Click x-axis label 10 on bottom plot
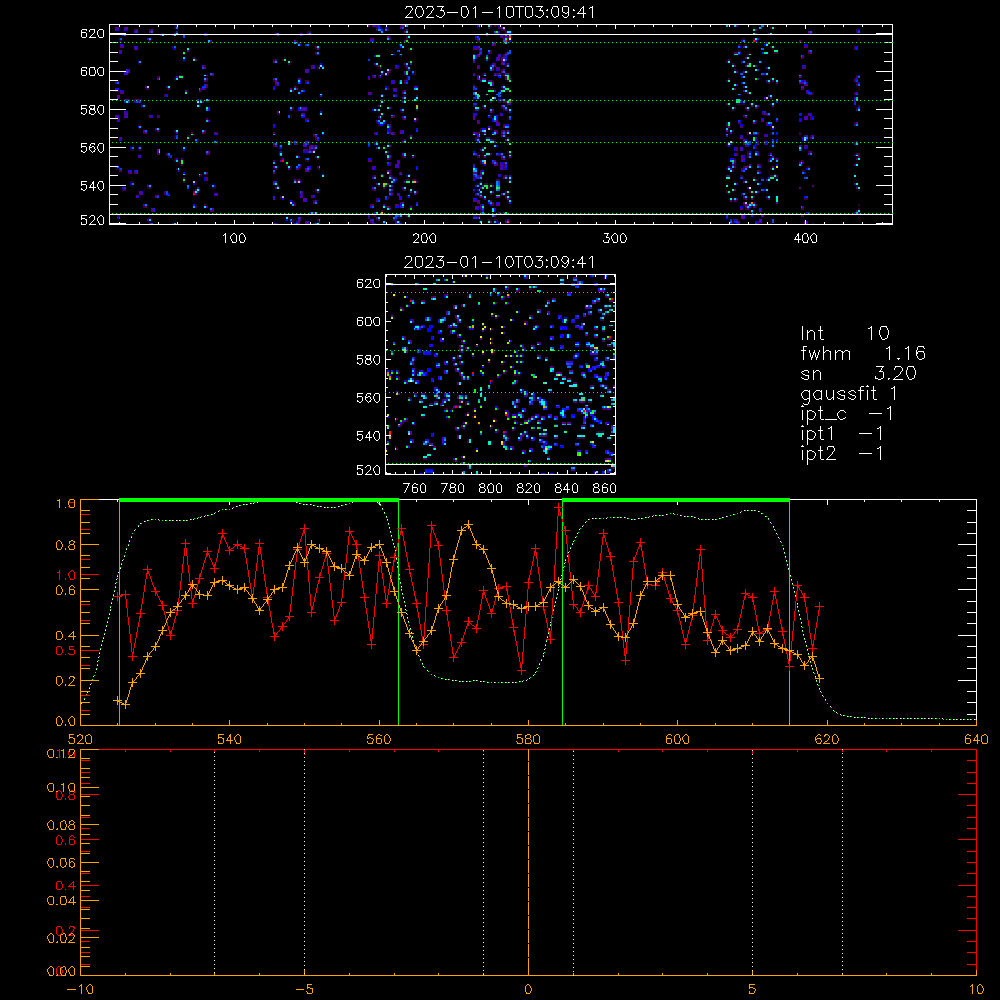This screenshot has height=1000, width=1000. (976, 989)
